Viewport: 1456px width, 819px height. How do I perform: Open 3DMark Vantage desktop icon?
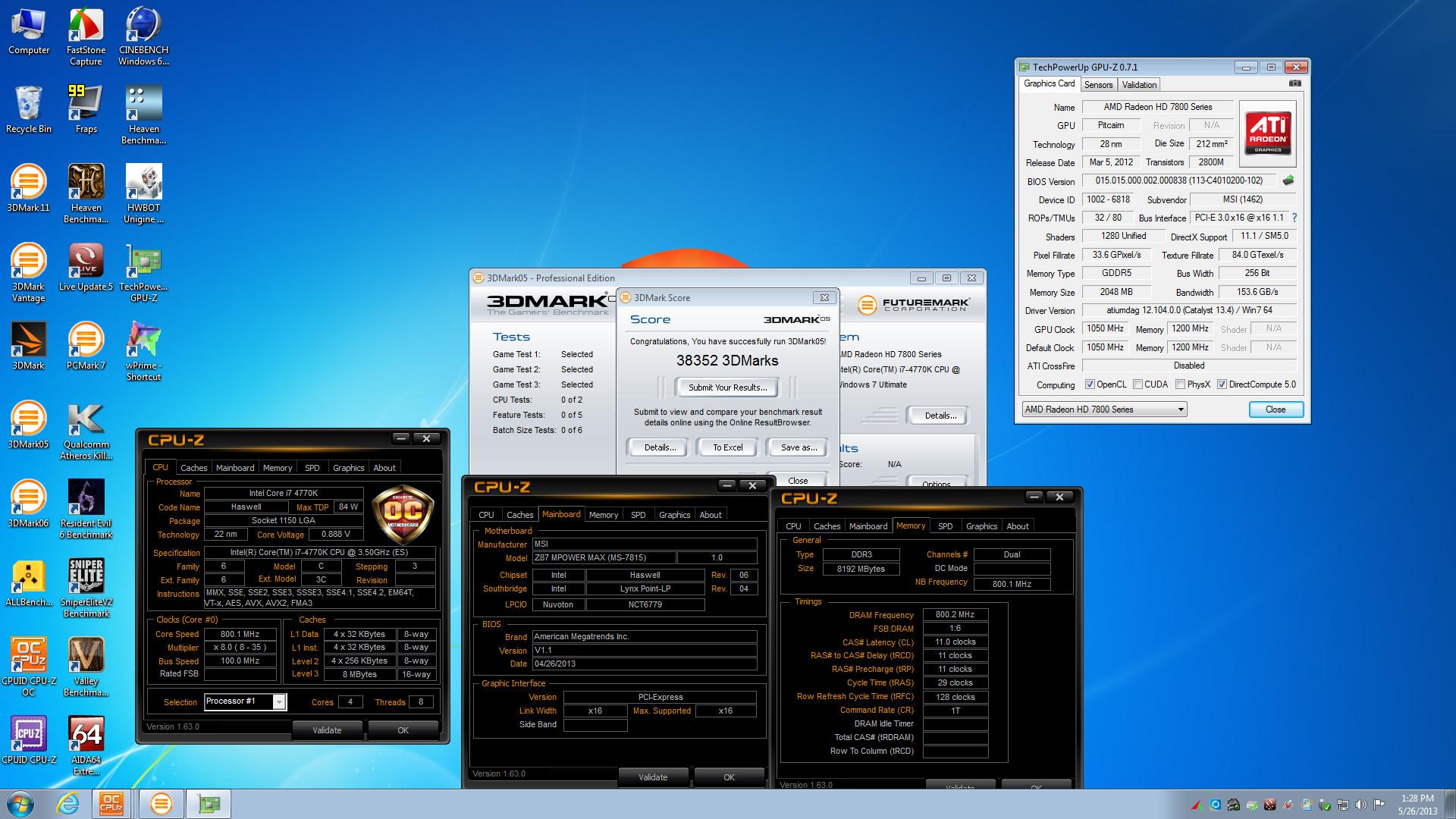click(x=29, y=273)
